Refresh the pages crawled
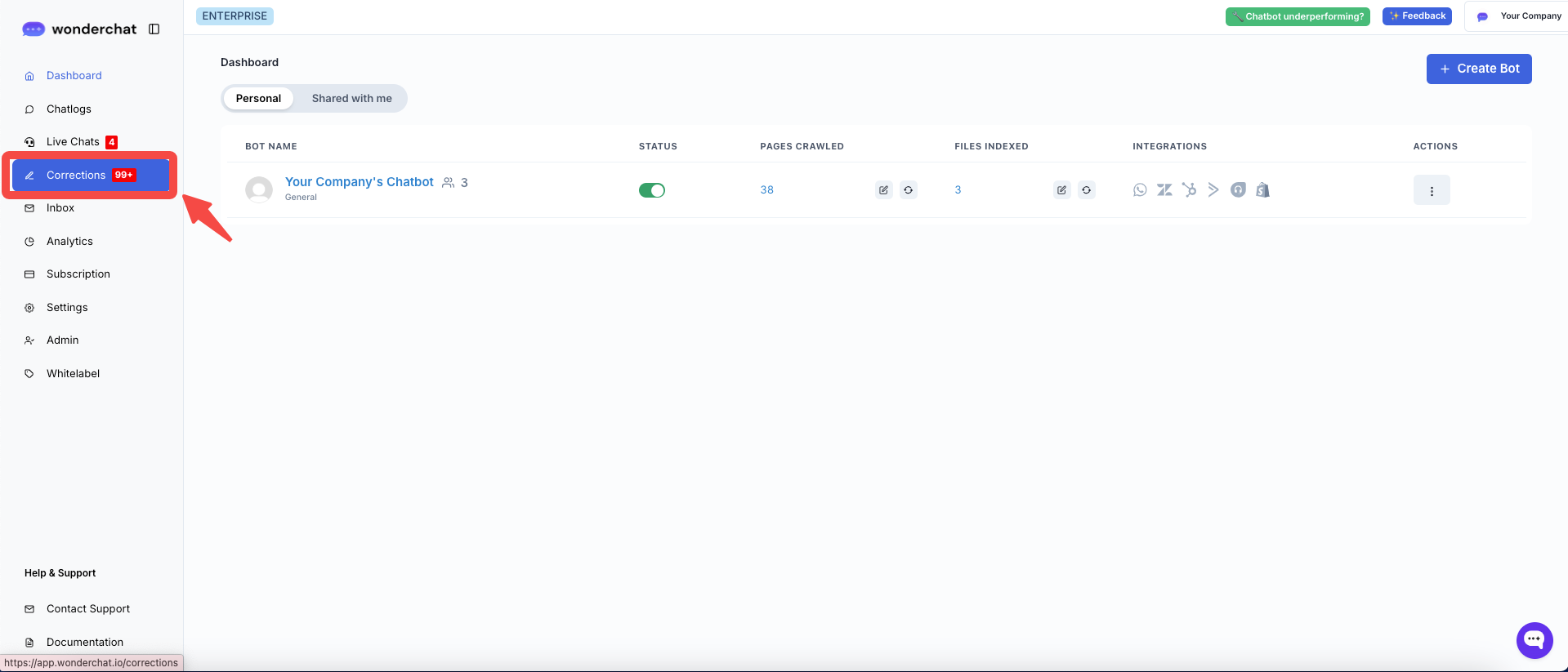 click(908, 190)
